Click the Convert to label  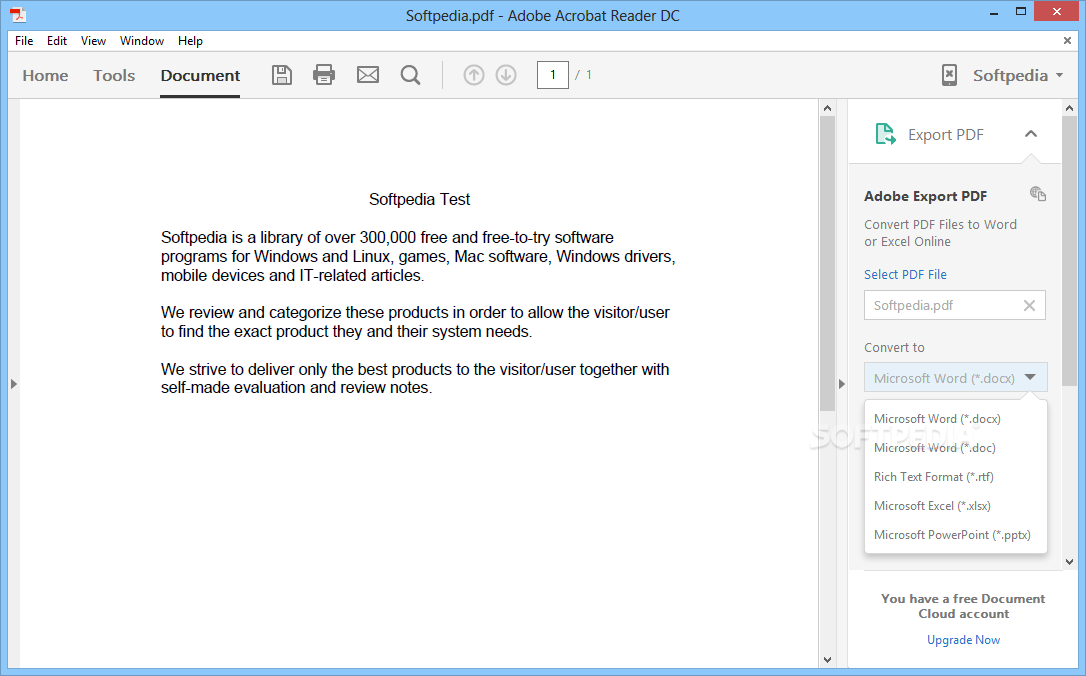(x=894, y=348)
